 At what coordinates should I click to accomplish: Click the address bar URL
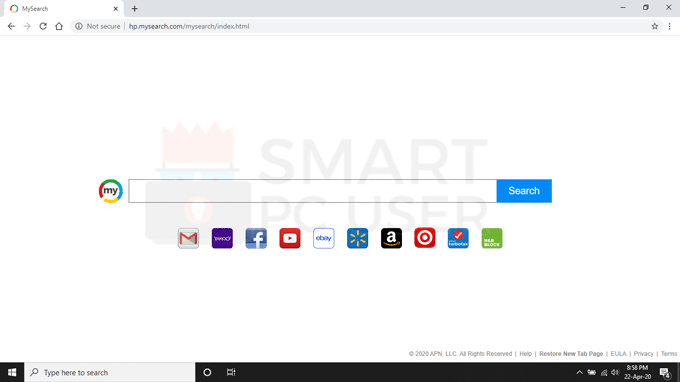189,26
